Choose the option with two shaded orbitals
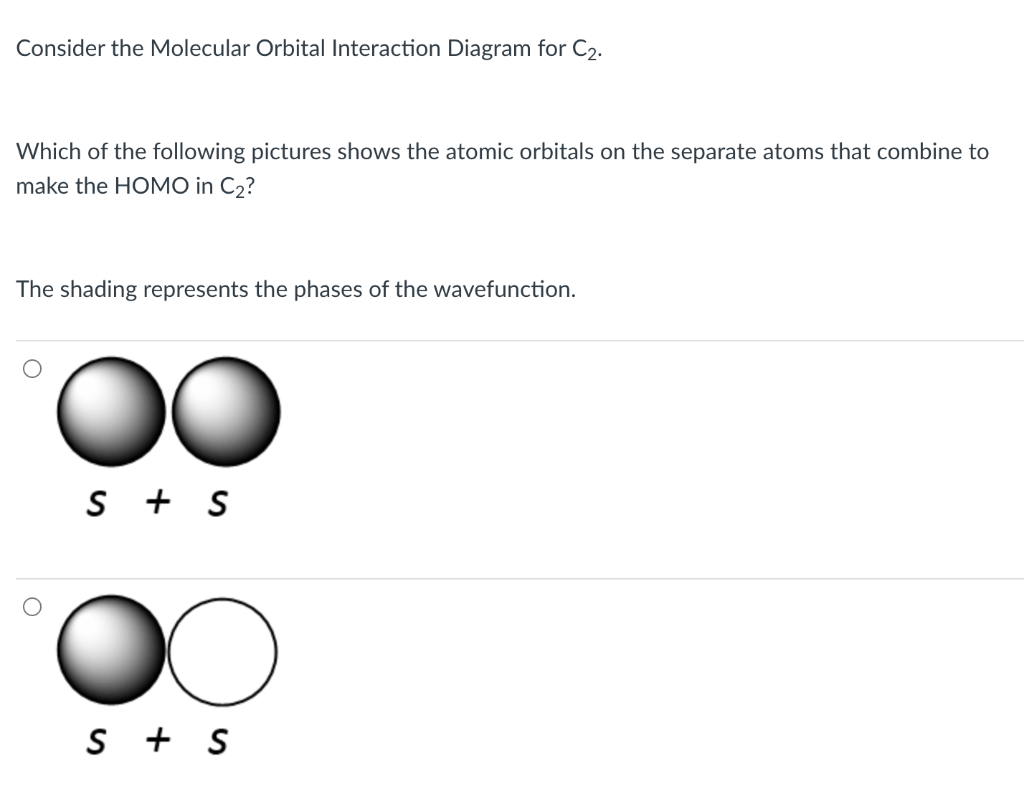This screenshot has height=799, width=1024. tap(168, 412)
